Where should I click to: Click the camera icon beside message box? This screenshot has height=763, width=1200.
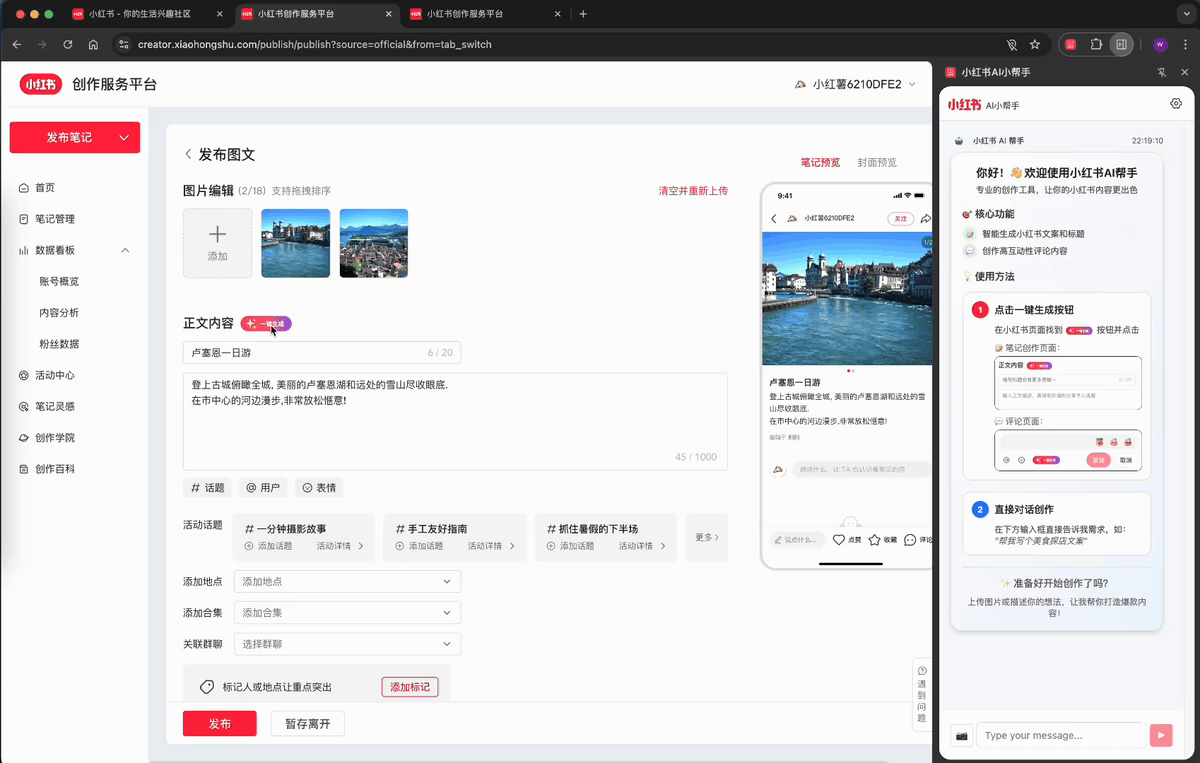click(961, 735)
